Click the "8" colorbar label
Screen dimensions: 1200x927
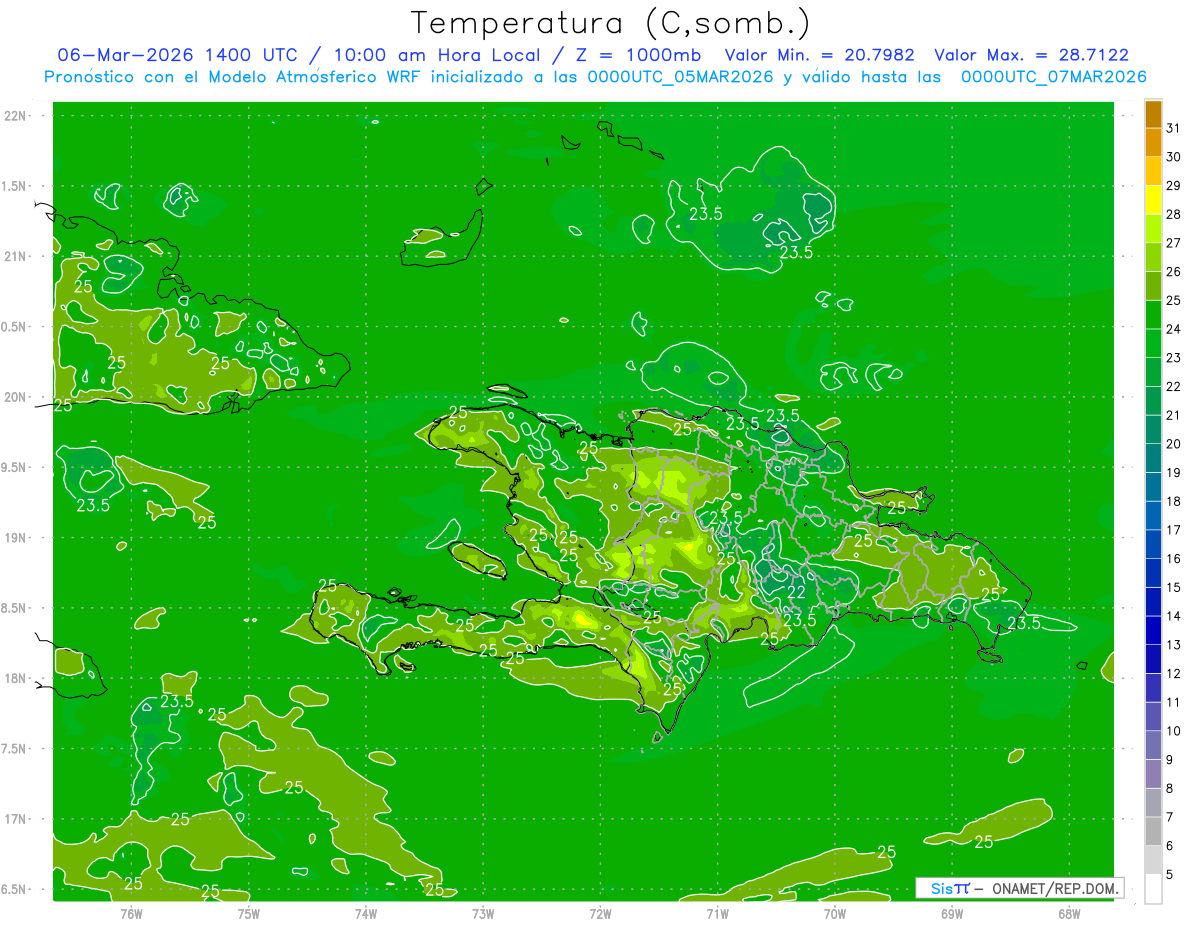coord(1171,789)
